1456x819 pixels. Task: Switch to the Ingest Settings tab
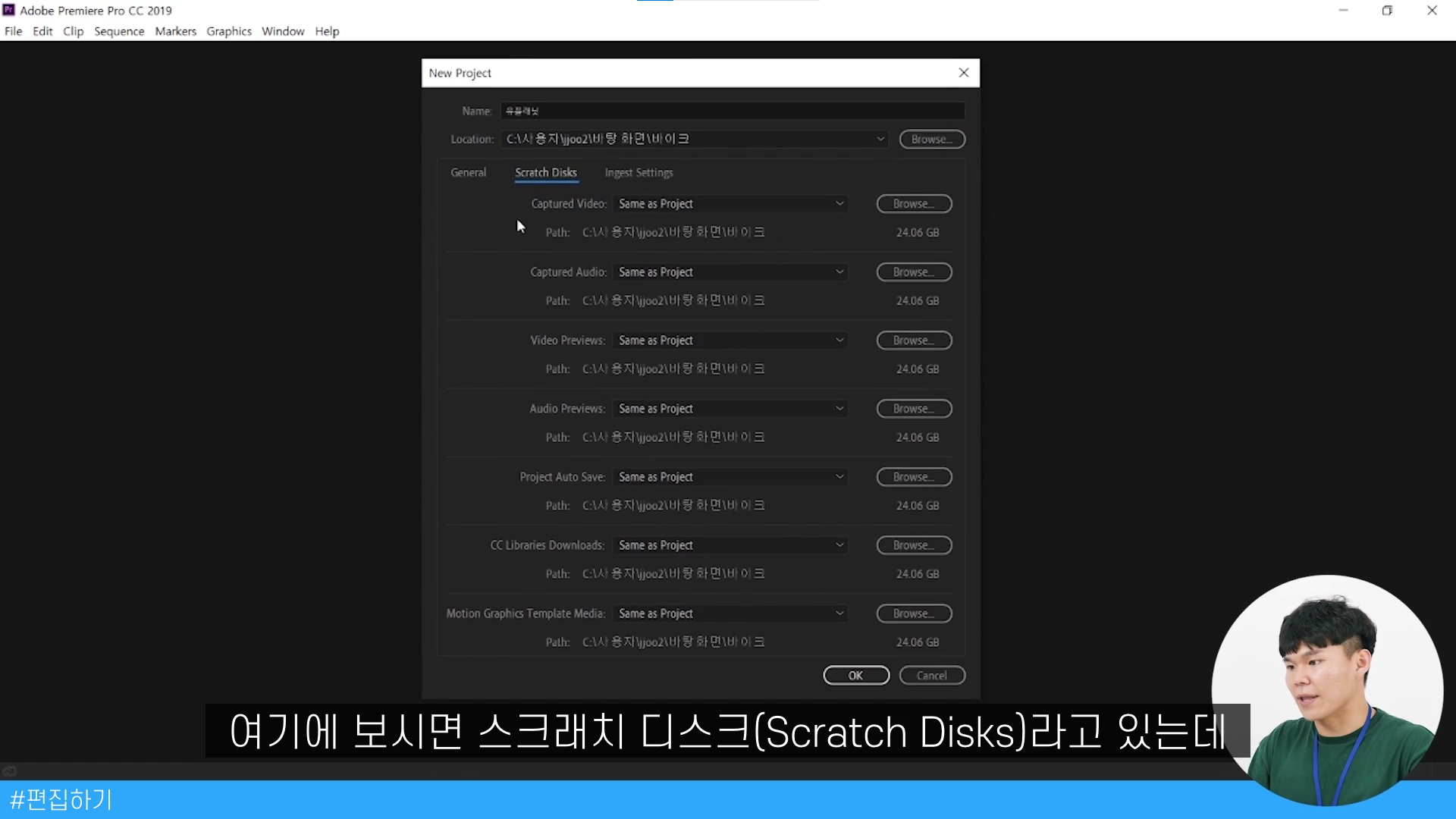639,173
